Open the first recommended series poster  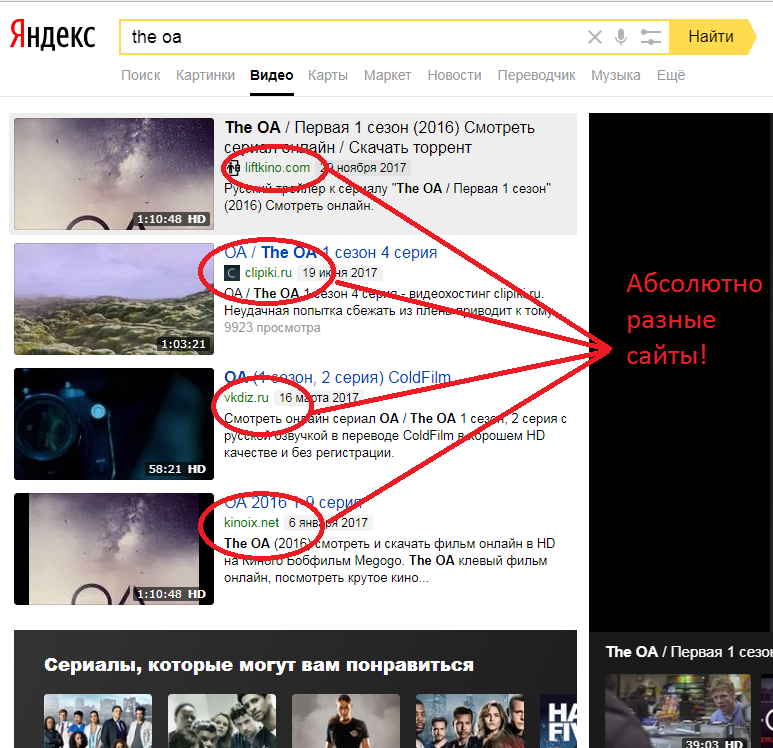[x=98, y=721]
